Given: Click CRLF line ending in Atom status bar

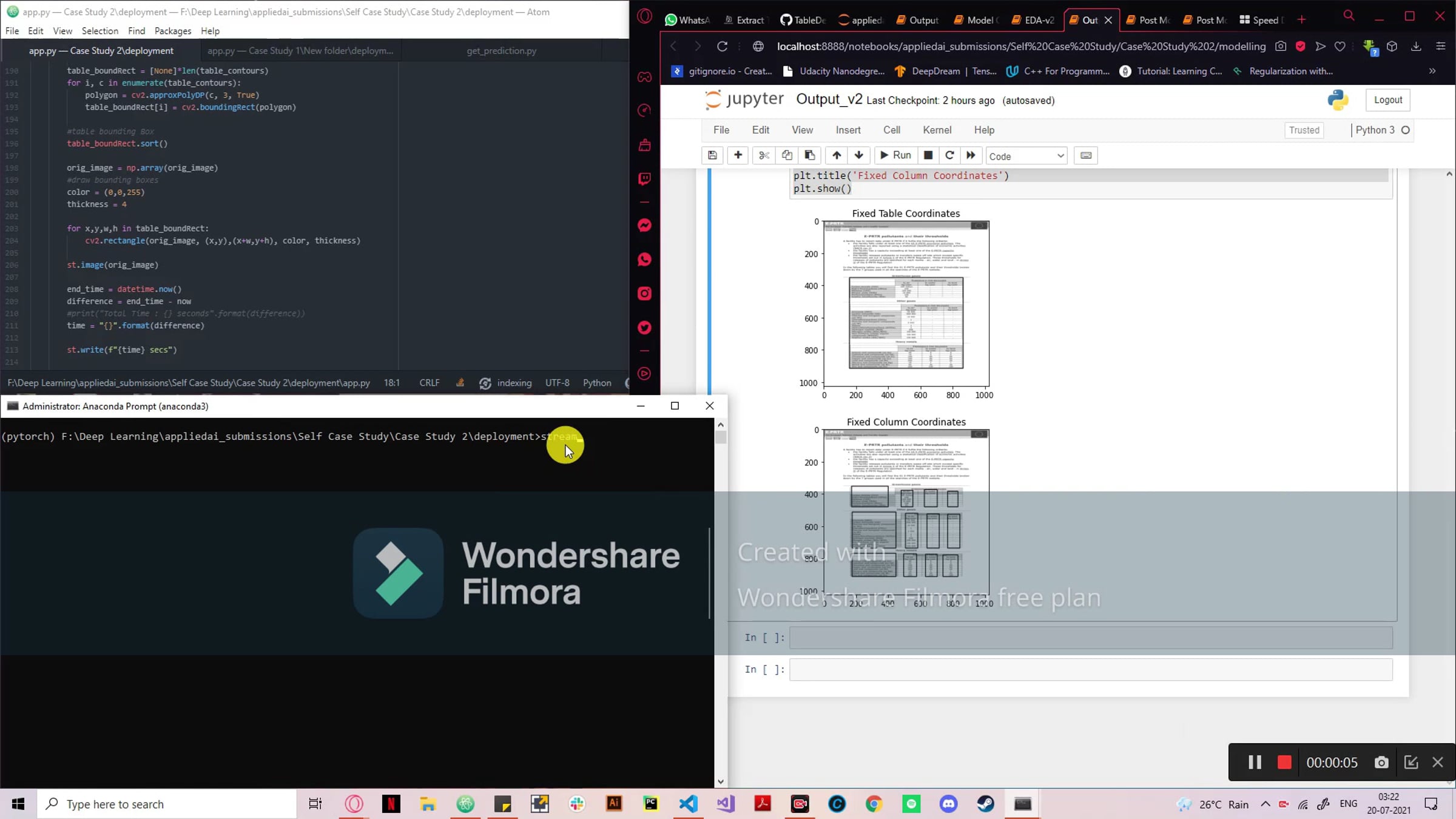Looking at the screenshot, I should click(x=429, y=383).
